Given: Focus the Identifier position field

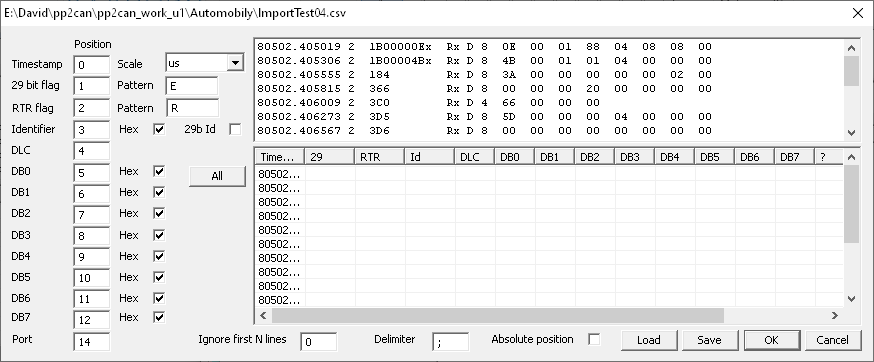Looking at the screenshot, I should (x=91, y=129).
